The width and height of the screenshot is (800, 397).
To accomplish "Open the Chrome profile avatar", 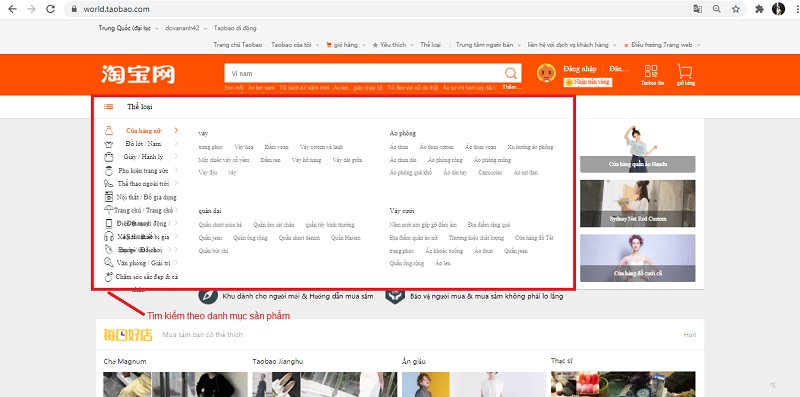I will tap(778, 9).
